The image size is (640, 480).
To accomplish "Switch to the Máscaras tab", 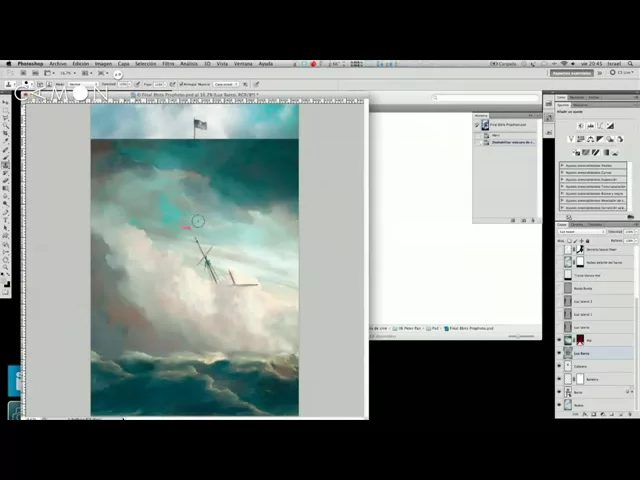I will tap(580, 105).
